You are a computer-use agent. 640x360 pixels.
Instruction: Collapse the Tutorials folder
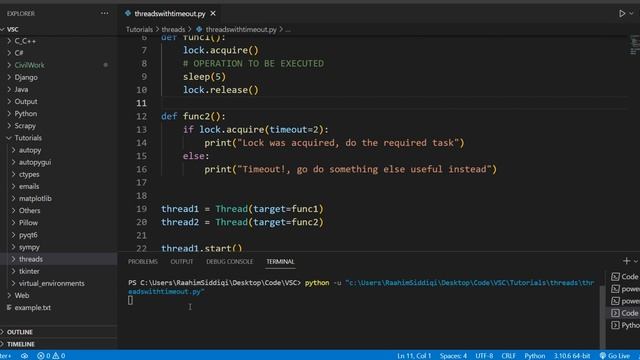point(28,138)
